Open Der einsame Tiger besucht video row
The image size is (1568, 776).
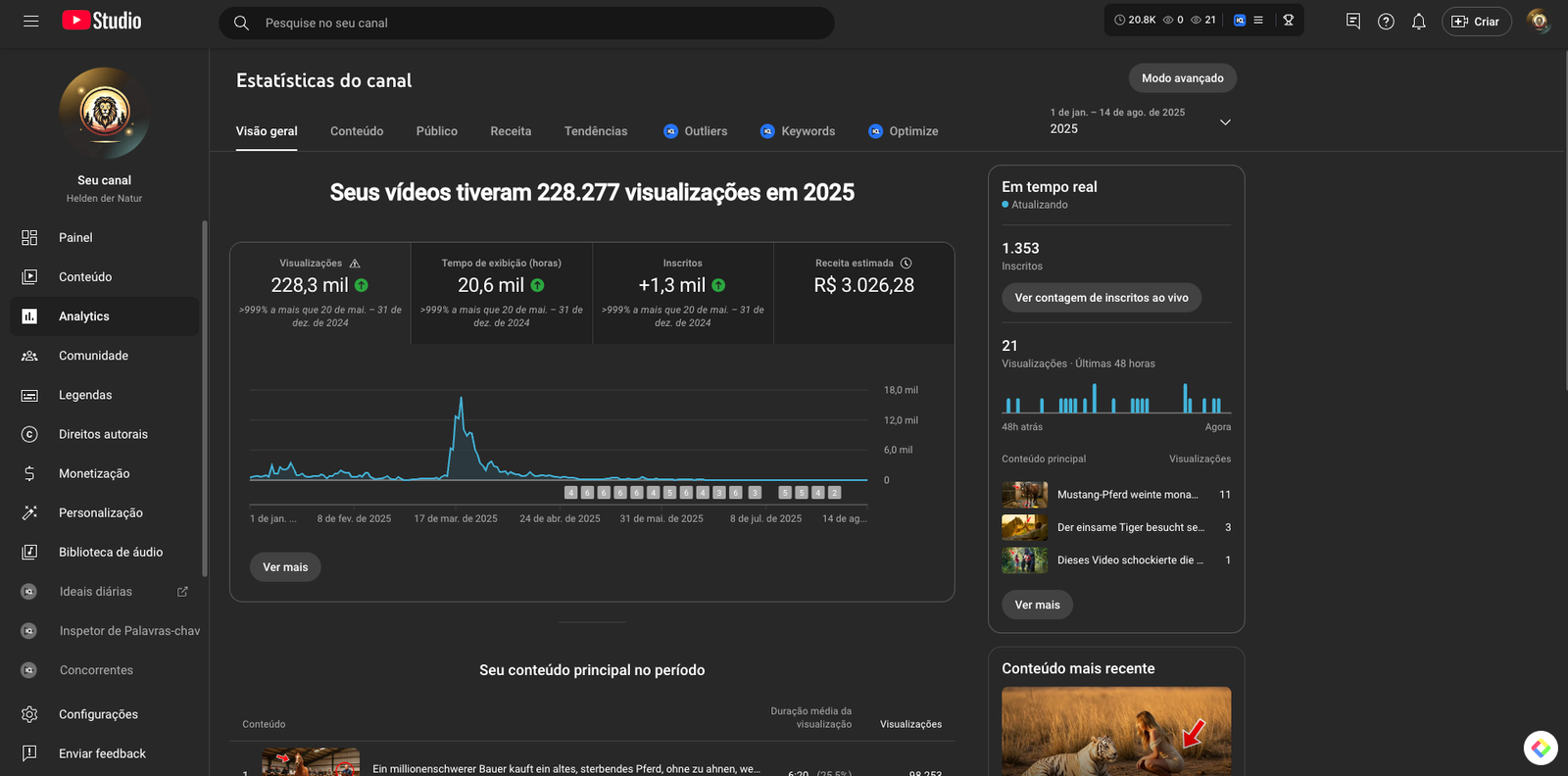(1116, 527)
